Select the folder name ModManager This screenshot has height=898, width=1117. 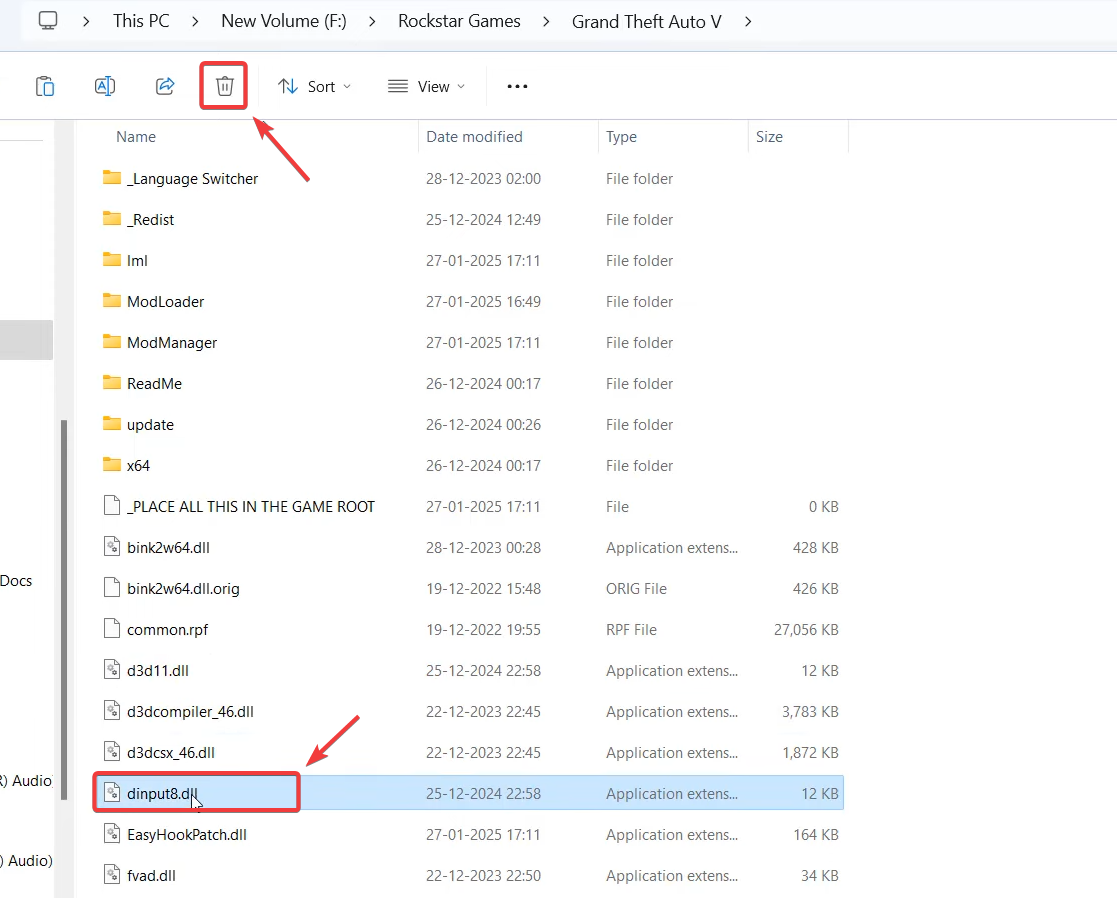(x=172, y=343)
